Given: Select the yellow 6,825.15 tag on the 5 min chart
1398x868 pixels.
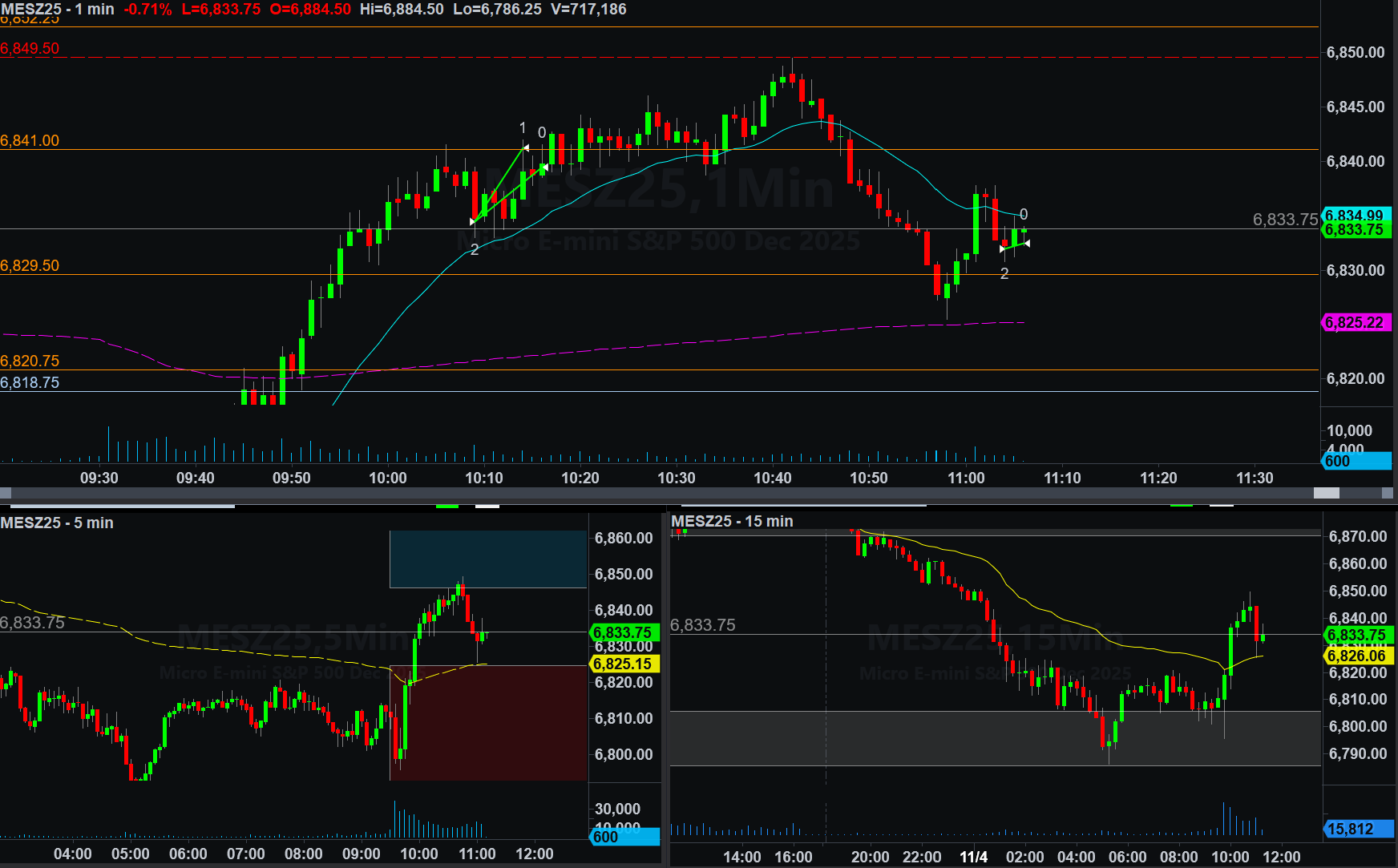Looking at the screenshot, I should click(x=624, y=664).
